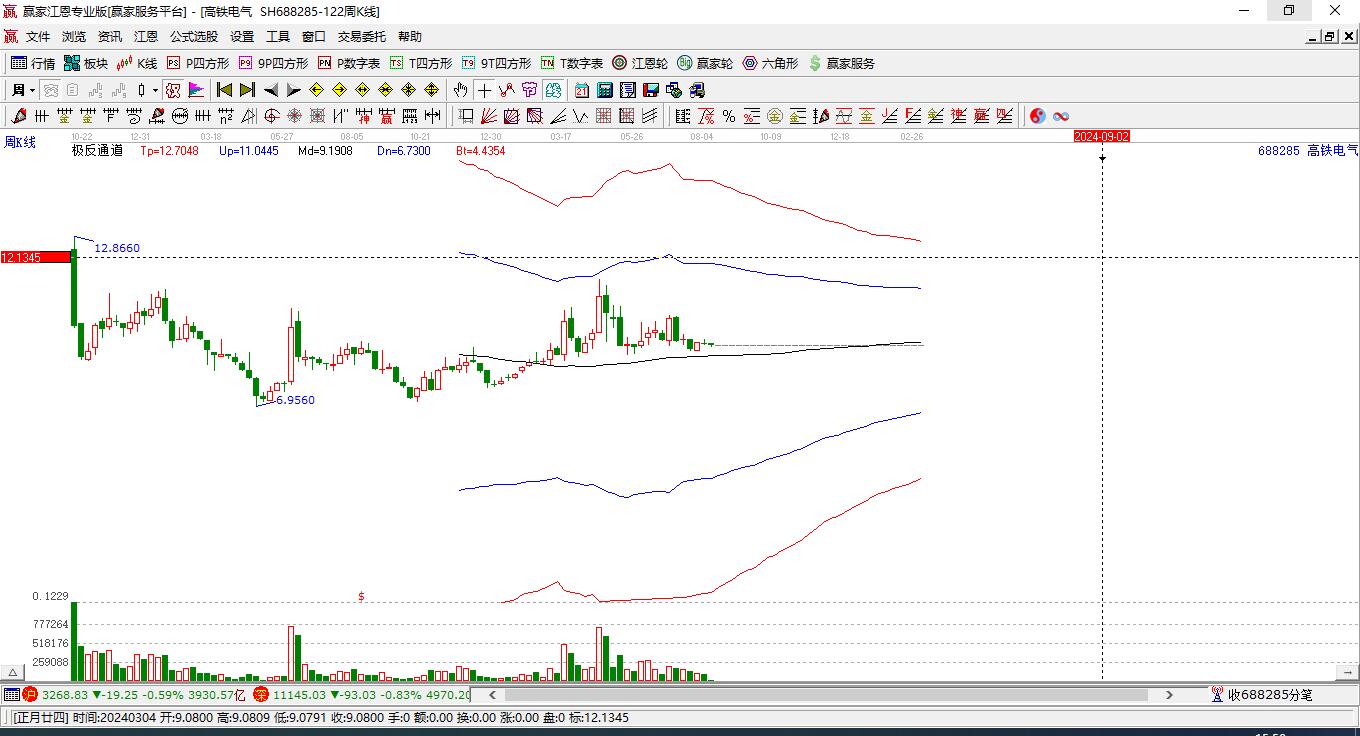Image resolution: width=1360 pixels, height=736 pixels.
Task: Open the T四方形 tool
Action: coord(421,63)
